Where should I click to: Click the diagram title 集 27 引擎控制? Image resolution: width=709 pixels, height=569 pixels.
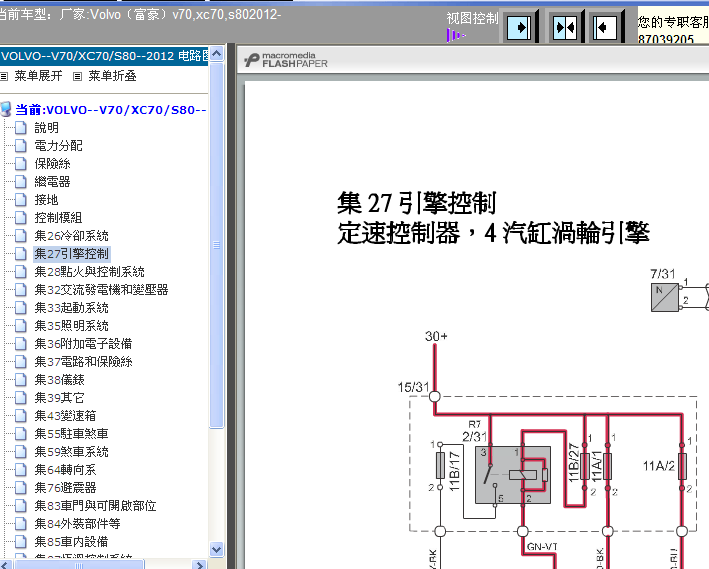point(416,203)
